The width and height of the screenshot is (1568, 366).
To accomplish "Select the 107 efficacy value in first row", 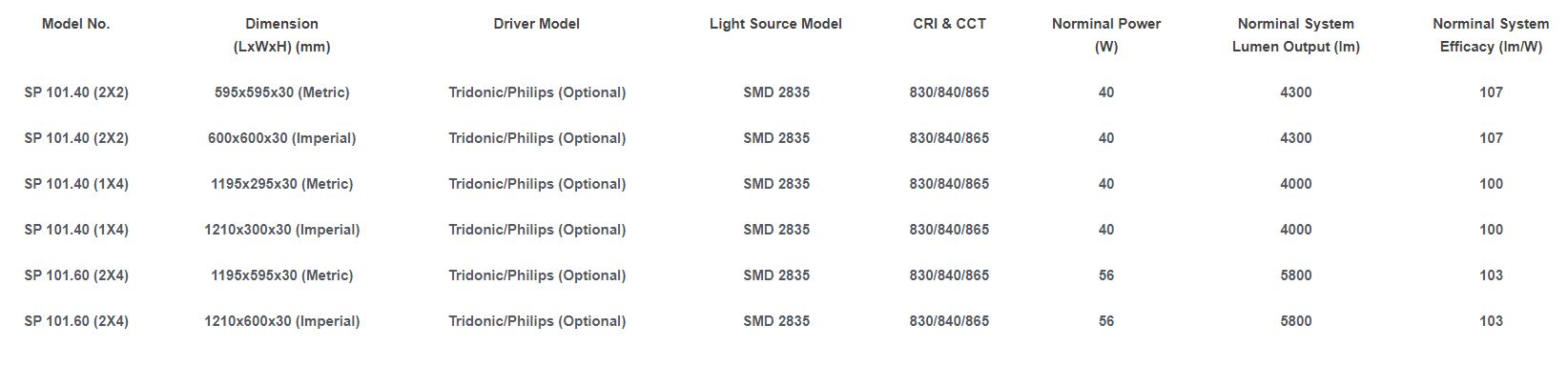I will [x=1491, y=92].
